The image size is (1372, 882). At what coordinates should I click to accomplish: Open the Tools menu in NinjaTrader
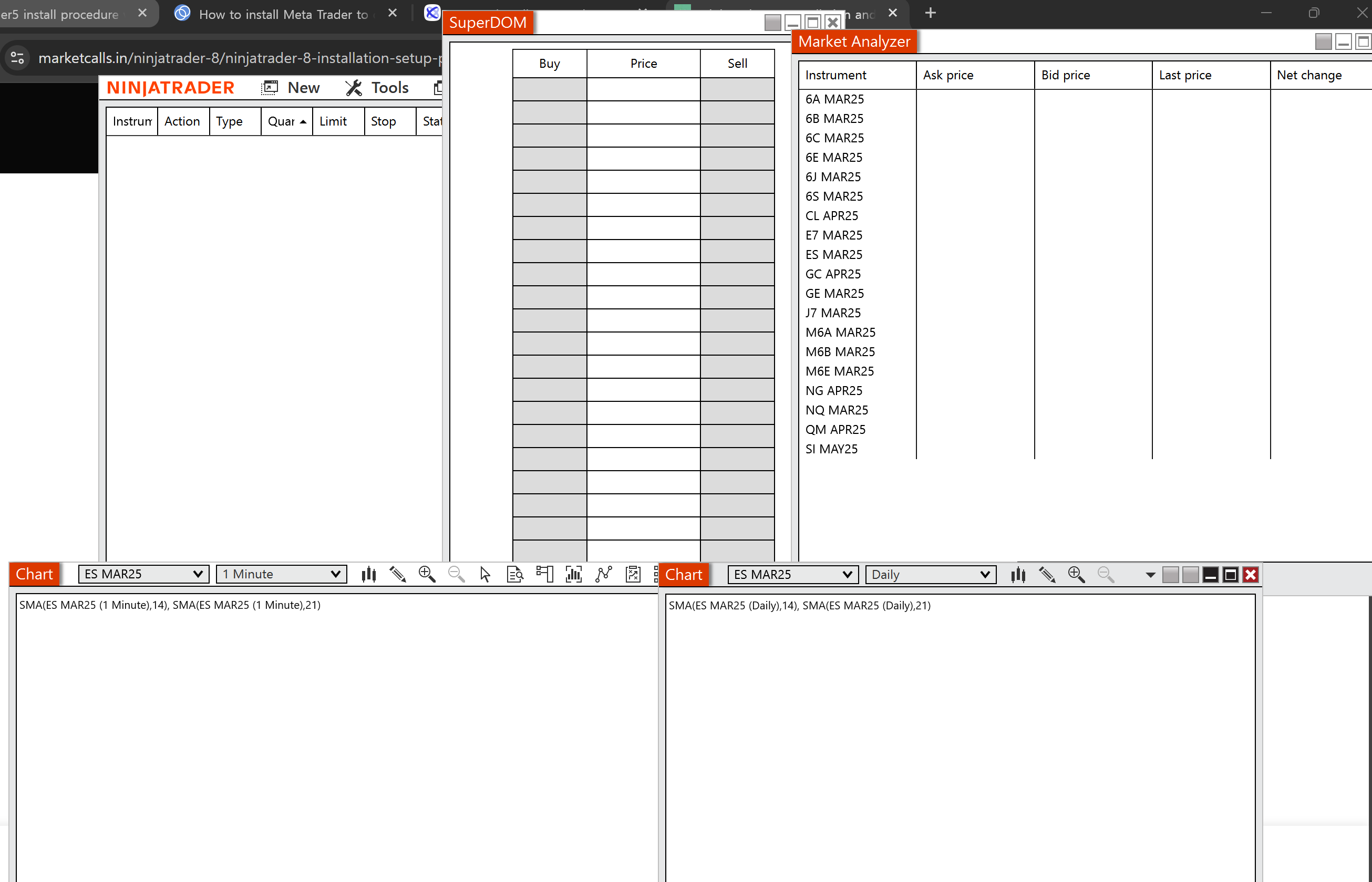(377, 88)
